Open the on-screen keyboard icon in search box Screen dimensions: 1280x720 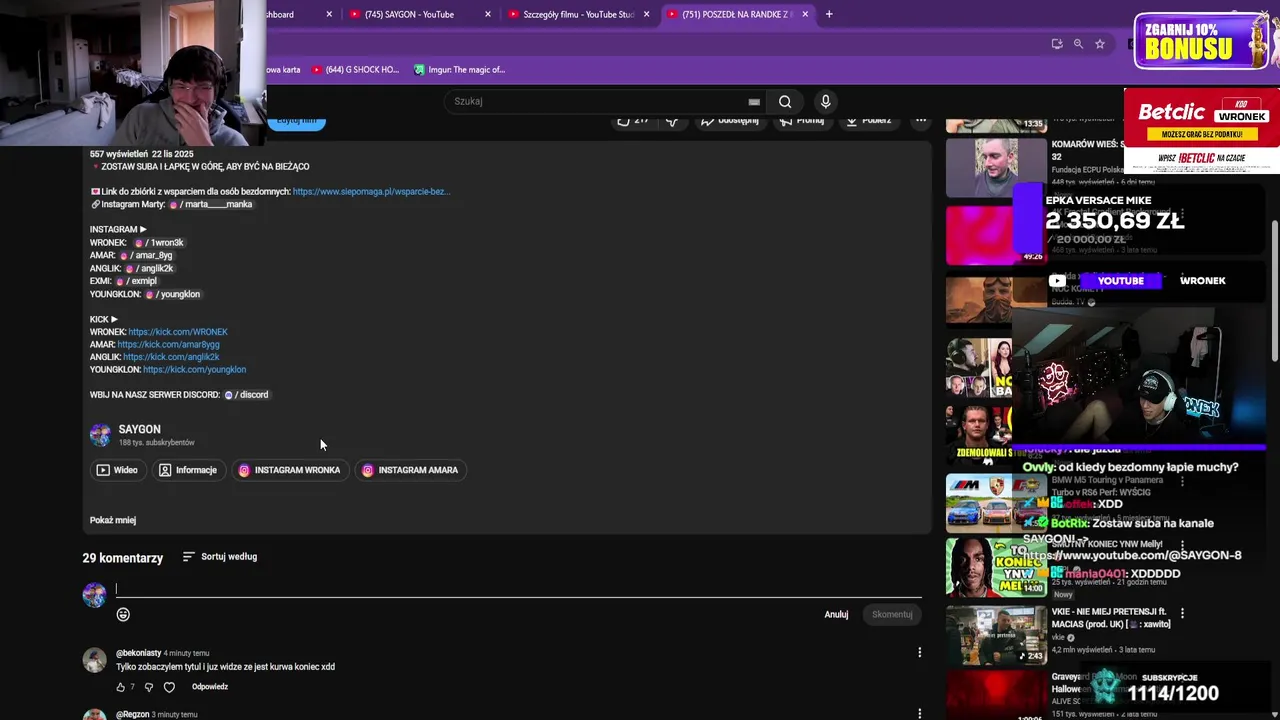coord(754,101)
